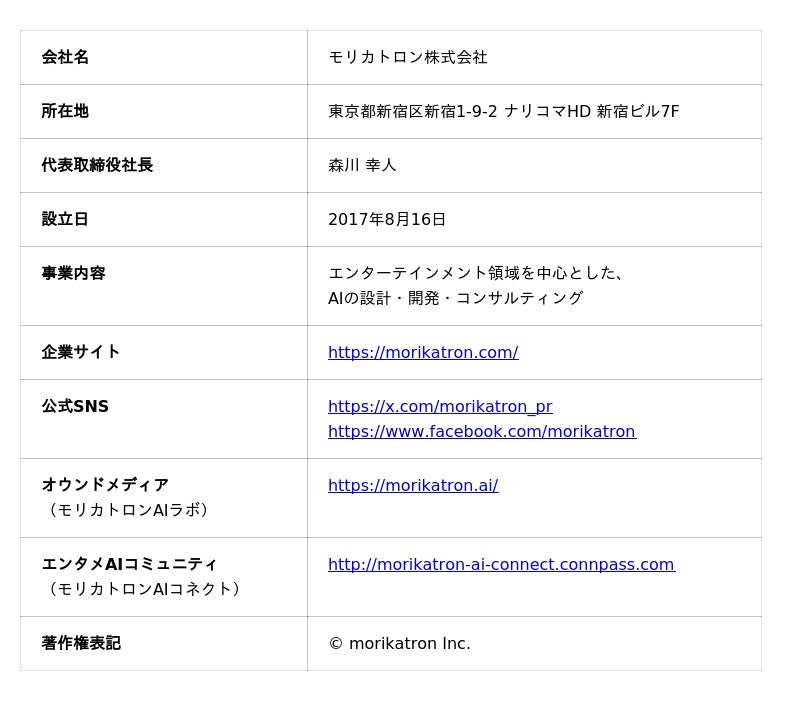
Task: Click the founding date 2017年8月16日
Action: pos(387,219)
